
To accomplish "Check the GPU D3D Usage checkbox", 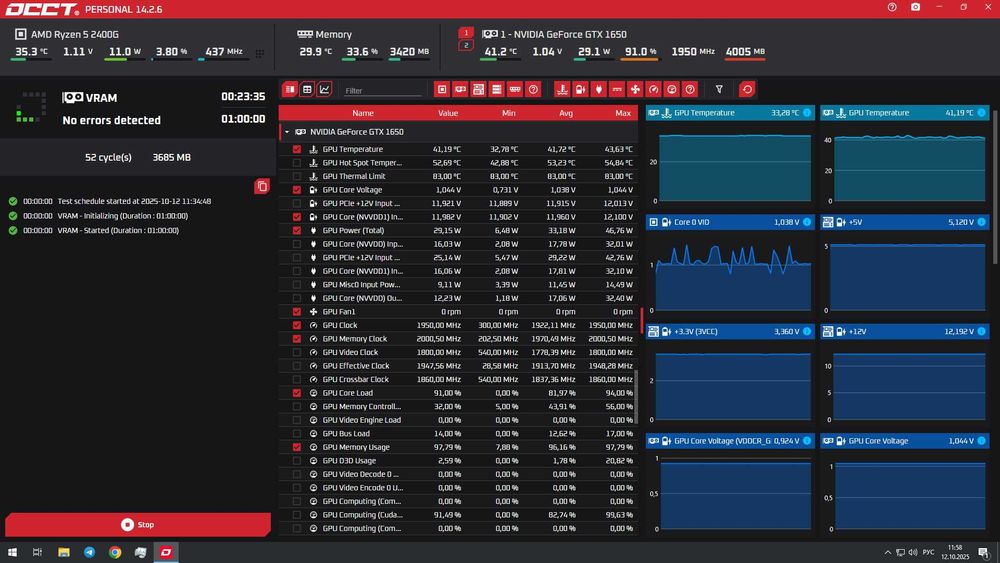I will pyautogui.click(x=297, y=460).
